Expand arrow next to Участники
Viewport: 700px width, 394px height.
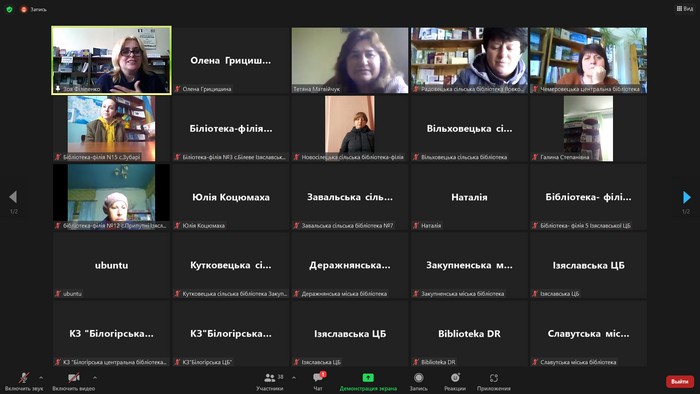coord(294,378)
